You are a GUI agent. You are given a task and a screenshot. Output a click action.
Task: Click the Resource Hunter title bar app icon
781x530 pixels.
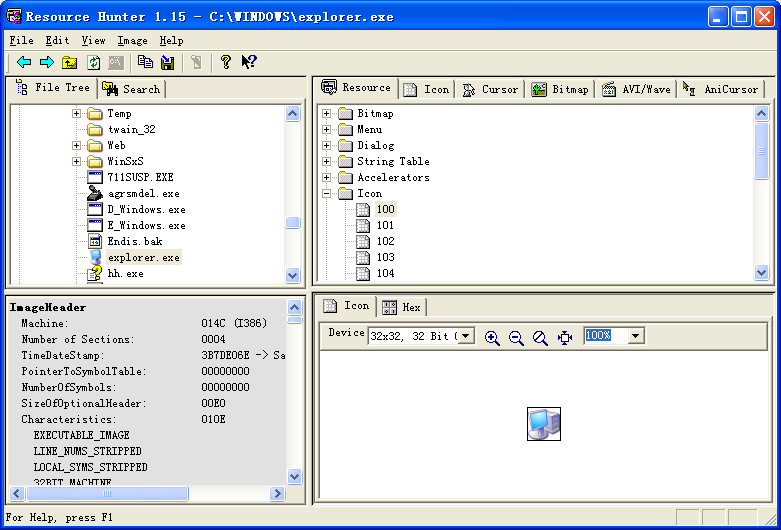(14, 16)
